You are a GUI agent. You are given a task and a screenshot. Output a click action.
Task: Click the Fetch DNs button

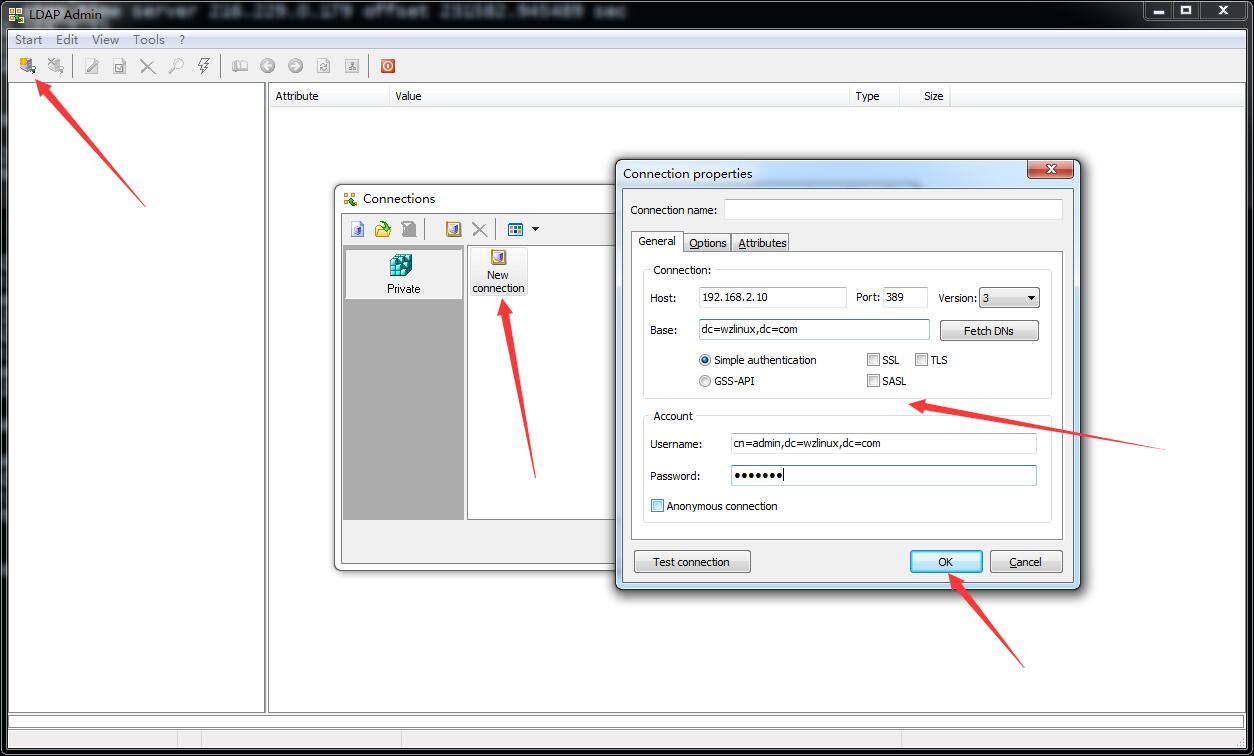(x=989, y=331)
